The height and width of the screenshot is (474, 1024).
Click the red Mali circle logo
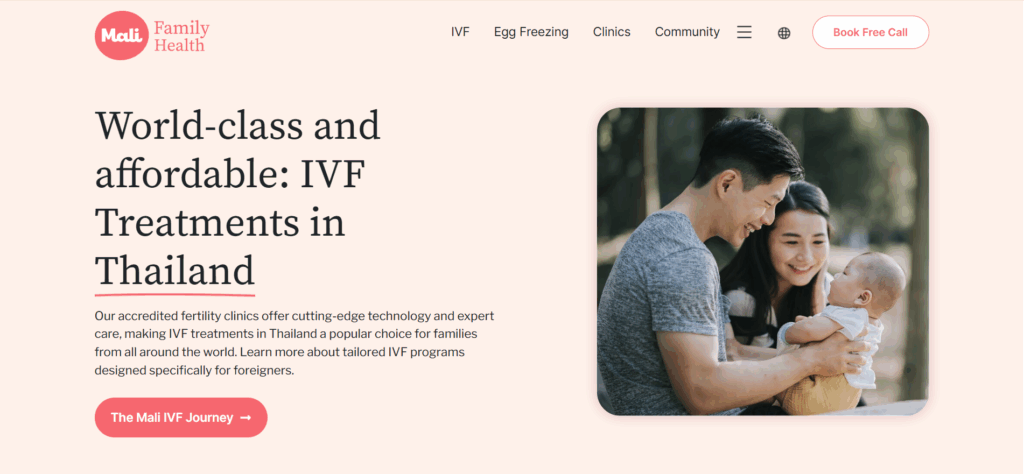[121, 36]
